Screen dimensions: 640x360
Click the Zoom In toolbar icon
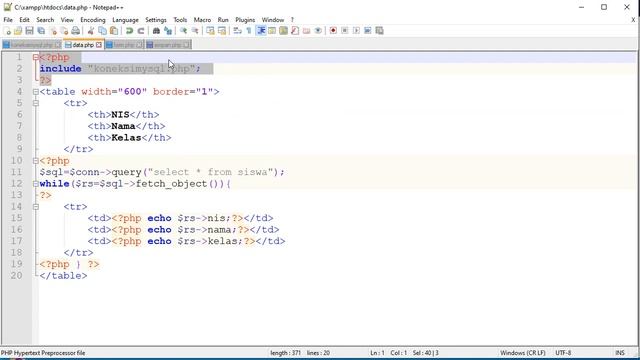click(183, 31)
